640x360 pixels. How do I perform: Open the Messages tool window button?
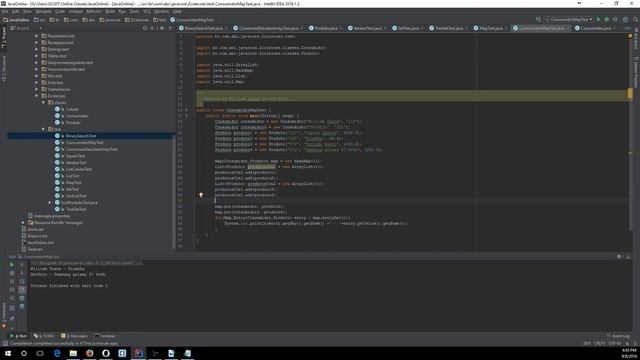coord(74,336)
